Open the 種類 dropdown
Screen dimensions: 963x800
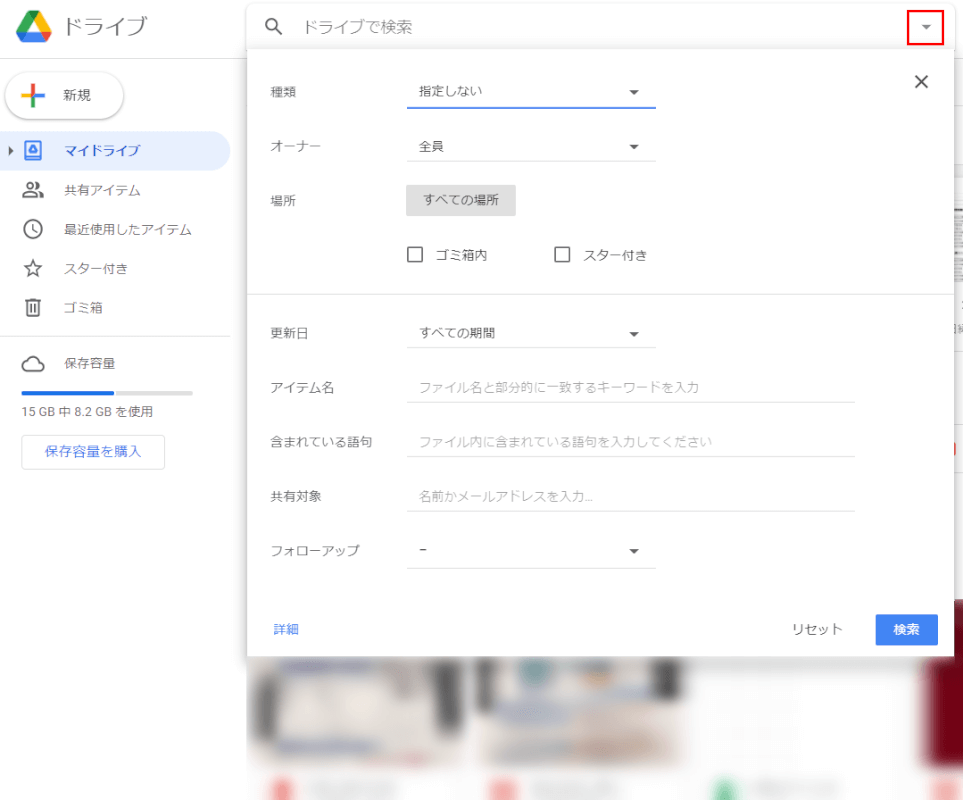point(634,90)
